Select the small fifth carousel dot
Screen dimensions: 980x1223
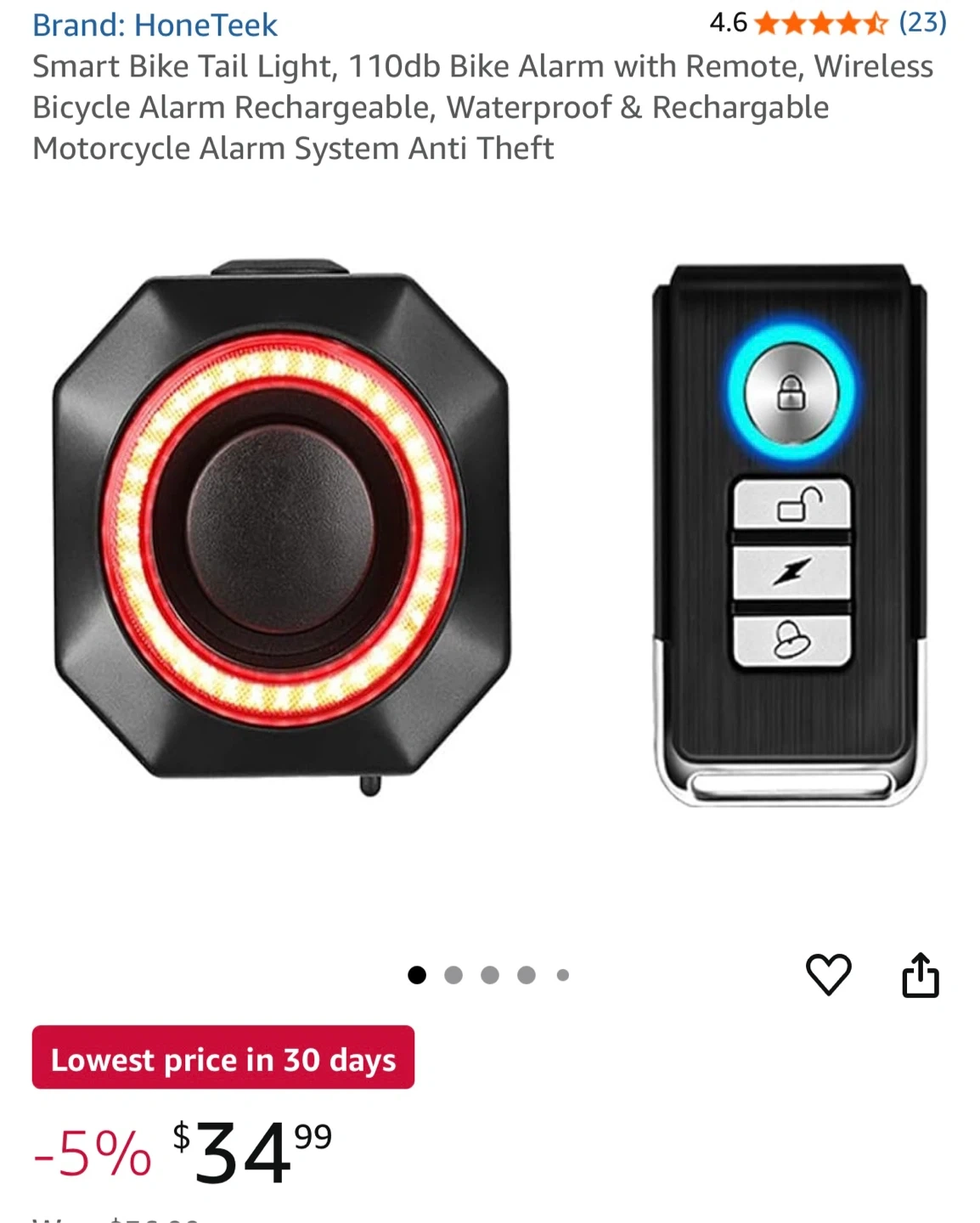562,975
